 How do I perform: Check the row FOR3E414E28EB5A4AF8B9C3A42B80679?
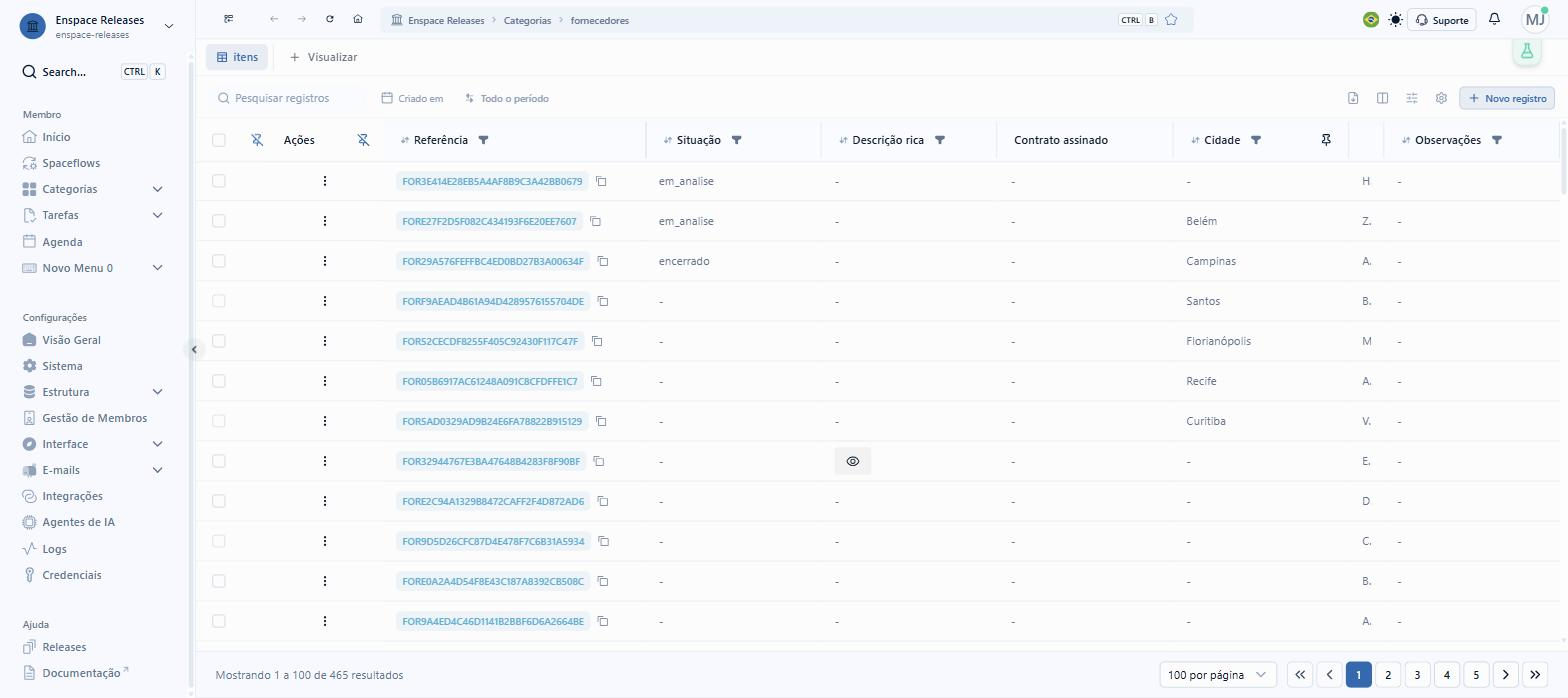pyautogui.click(x=219, y=181)
